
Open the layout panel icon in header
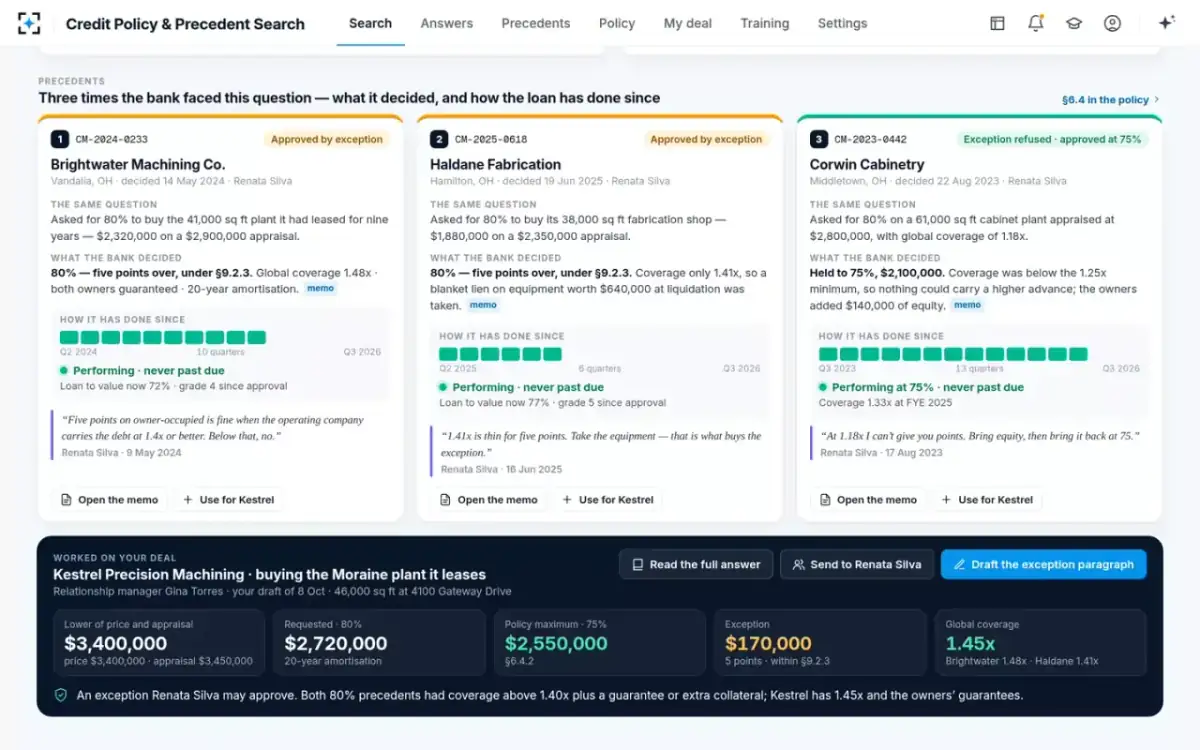[997, 23]
